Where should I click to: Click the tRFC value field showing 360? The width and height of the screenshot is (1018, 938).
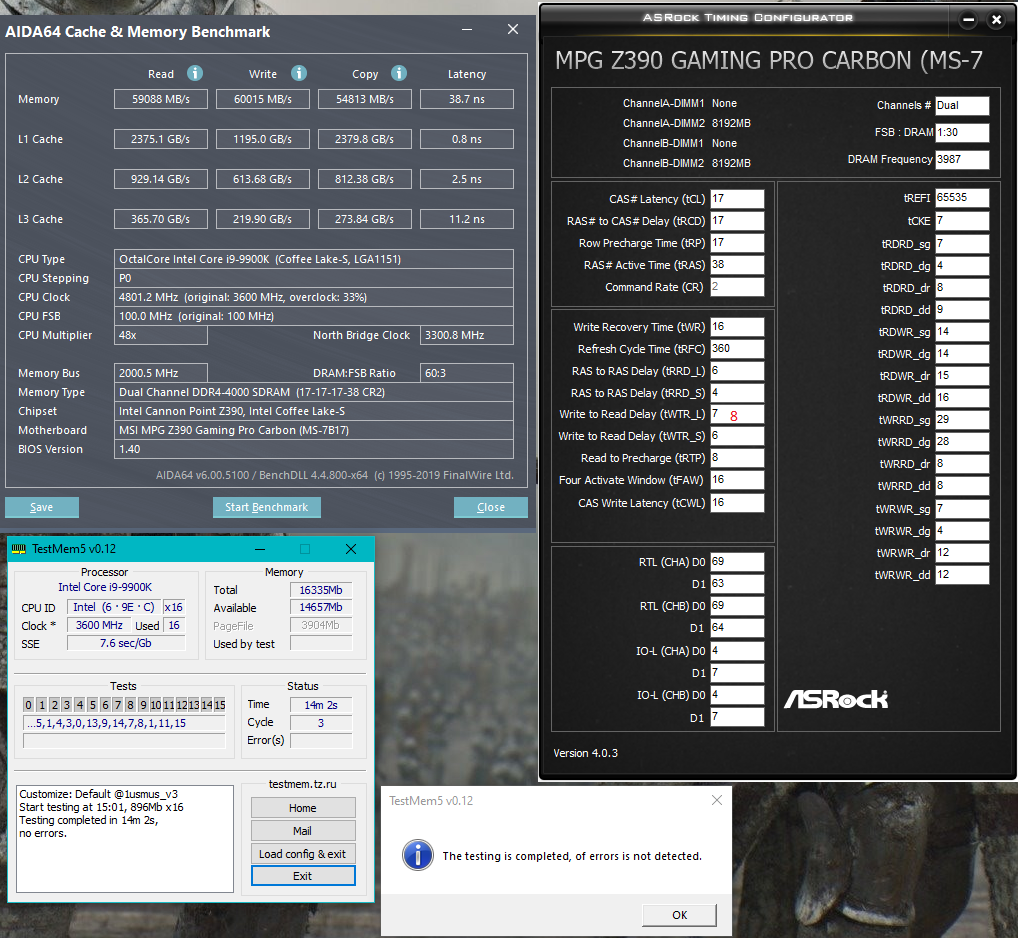(x=737, y=349)
